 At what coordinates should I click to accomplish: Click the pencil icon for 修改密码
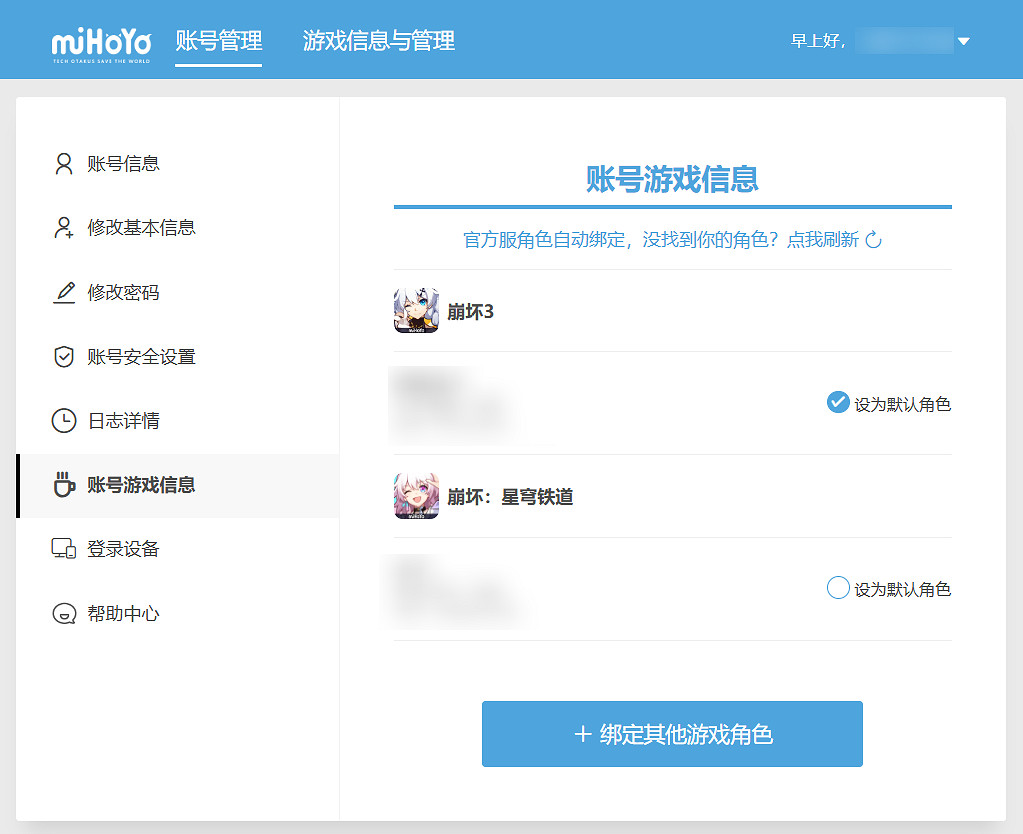(x=64, y=293)
